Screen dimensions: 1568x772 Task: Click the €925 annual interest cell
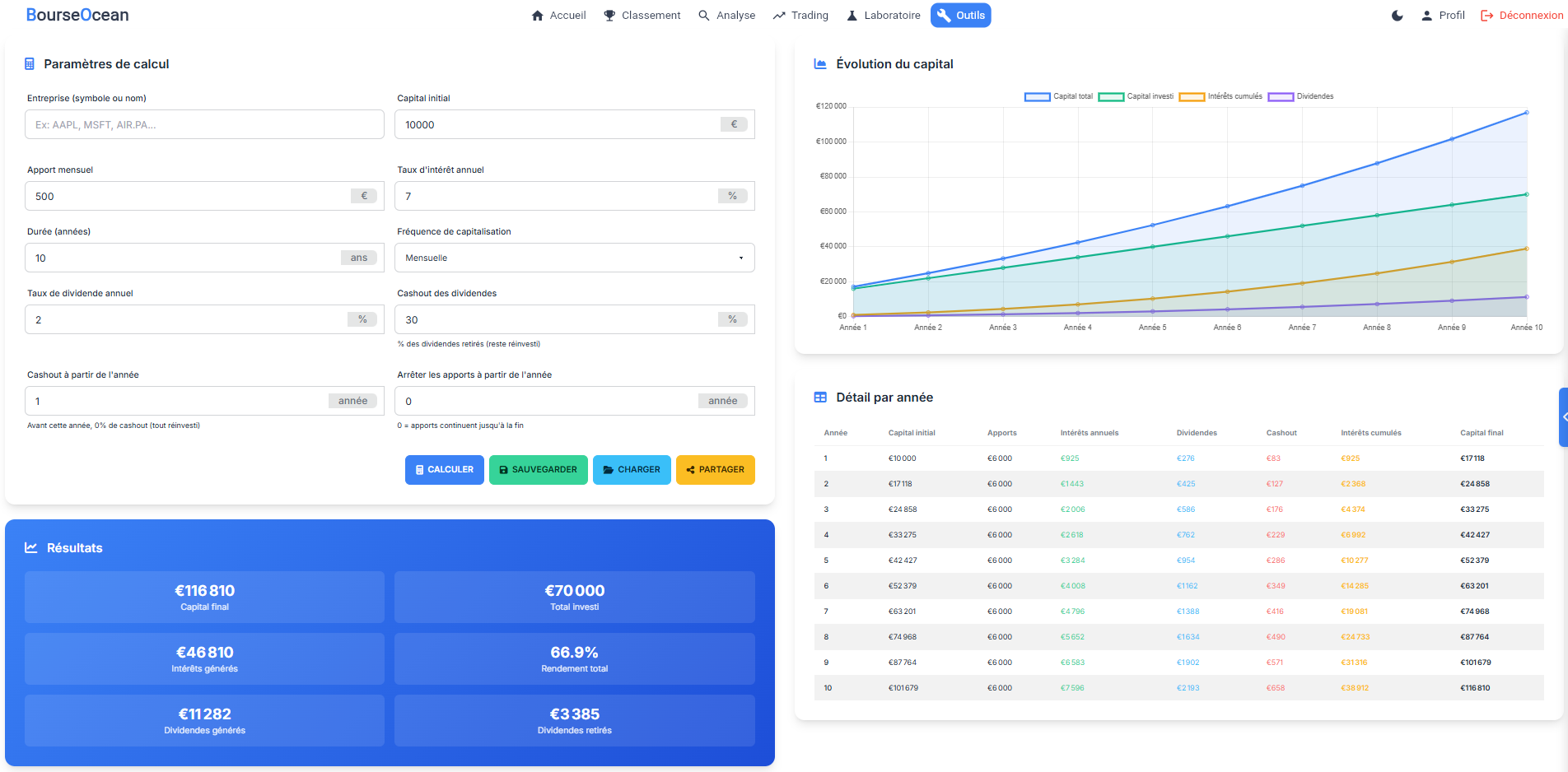(x=1070, y=458)
